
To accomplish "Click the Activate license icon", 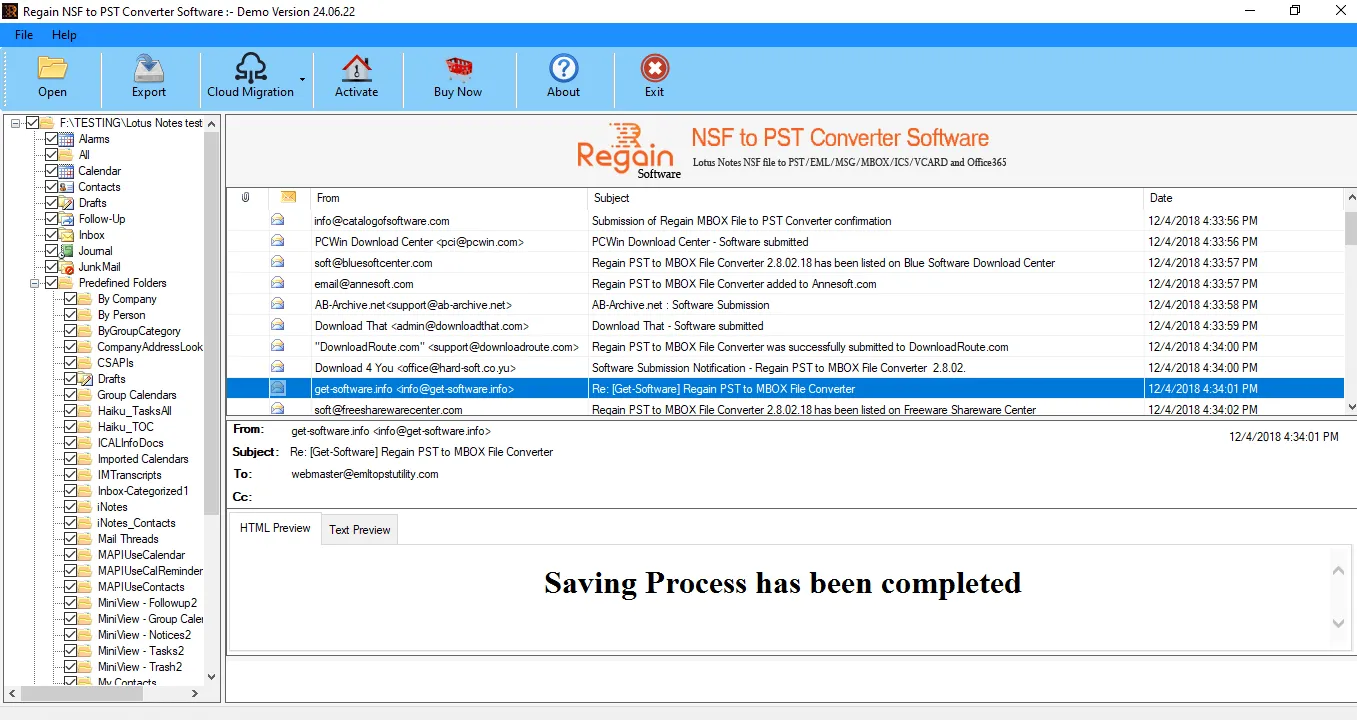I will coord(356,68).
